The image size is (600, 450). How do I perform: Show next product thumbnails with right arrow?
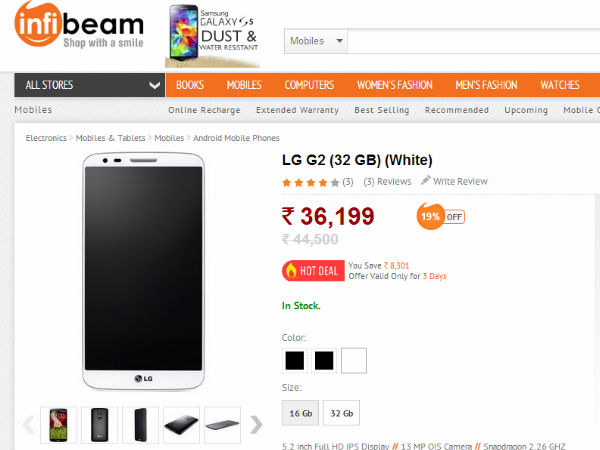click(256, 424)
